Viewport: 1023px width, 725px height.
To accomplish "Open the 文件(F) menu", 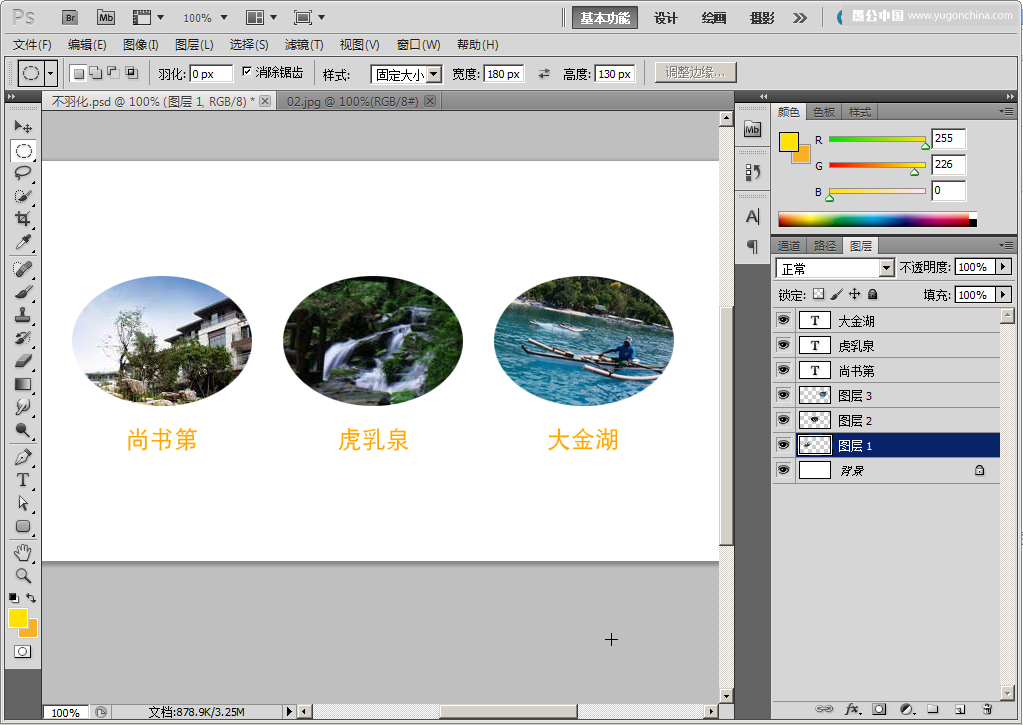I will [32, 45].
